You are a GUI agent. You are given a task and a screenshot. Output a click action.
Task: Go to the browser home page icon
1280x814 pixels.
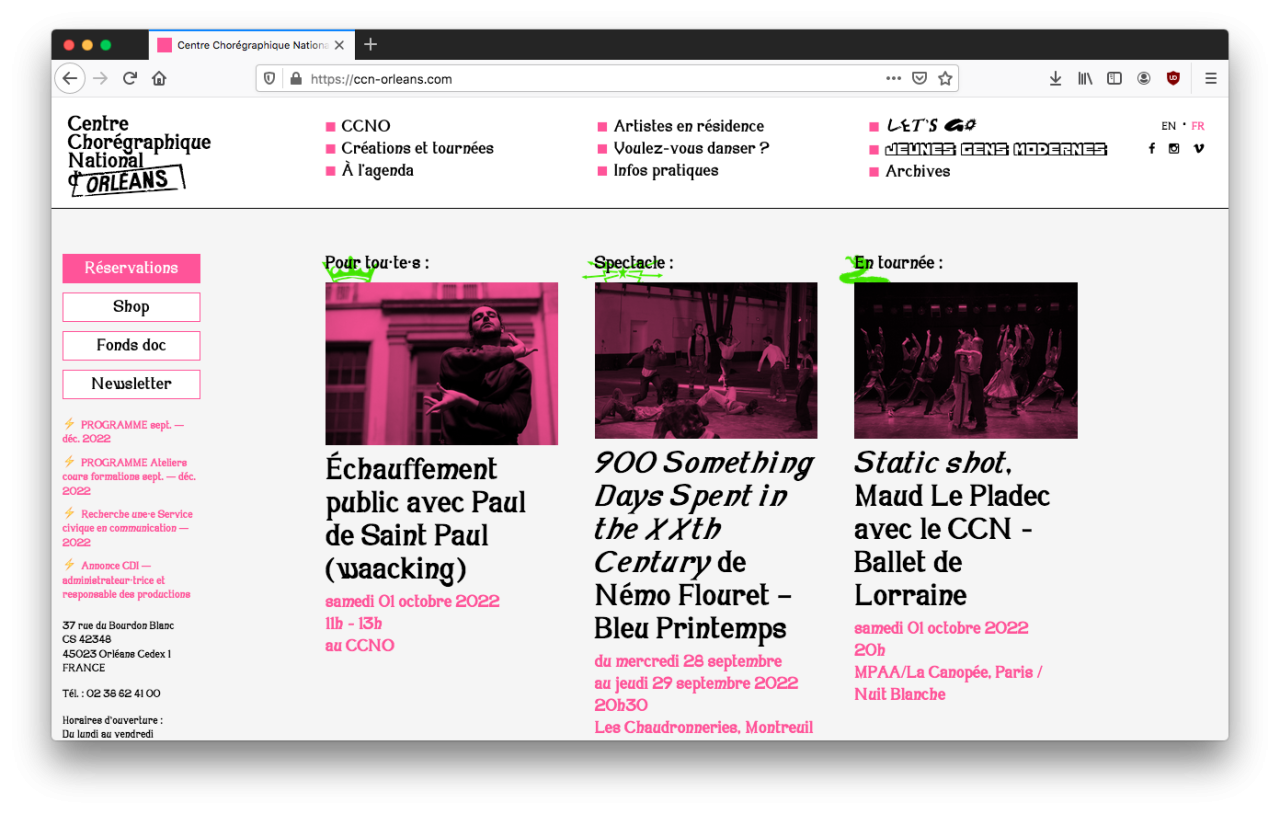(158, 78)
